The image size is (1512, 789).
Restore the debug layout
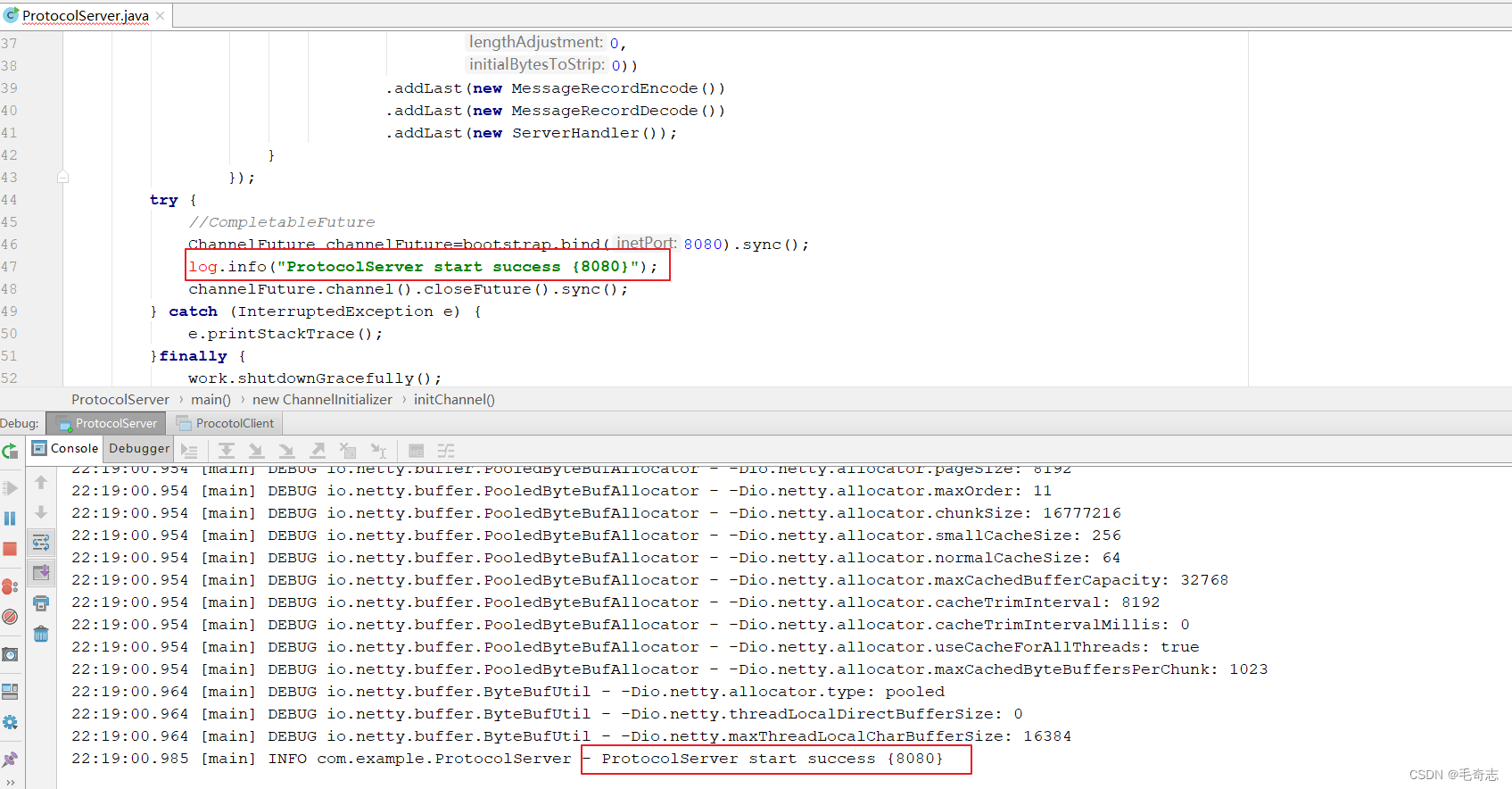tap(10, 692)
